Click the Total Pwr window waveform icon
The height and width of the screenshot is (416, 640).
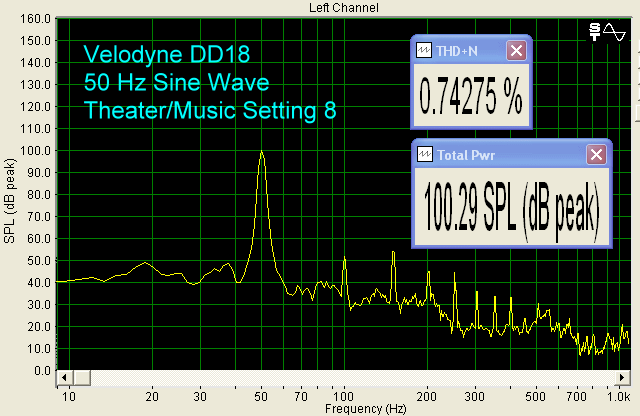pyautogui.click(x=424, y=155)
